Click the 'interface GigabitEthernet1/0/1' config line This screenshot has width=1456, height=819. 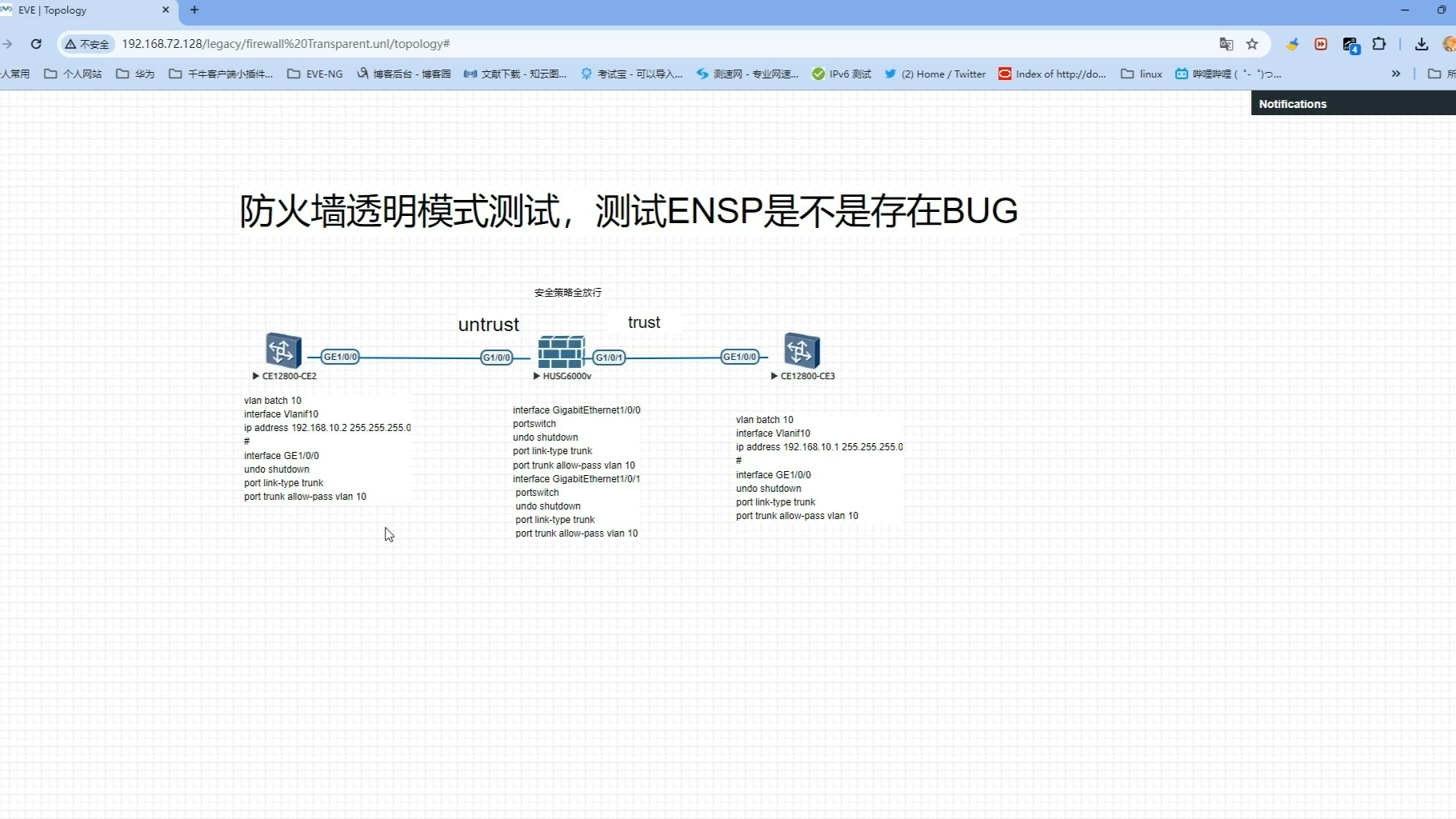click(x=577, y=479)
